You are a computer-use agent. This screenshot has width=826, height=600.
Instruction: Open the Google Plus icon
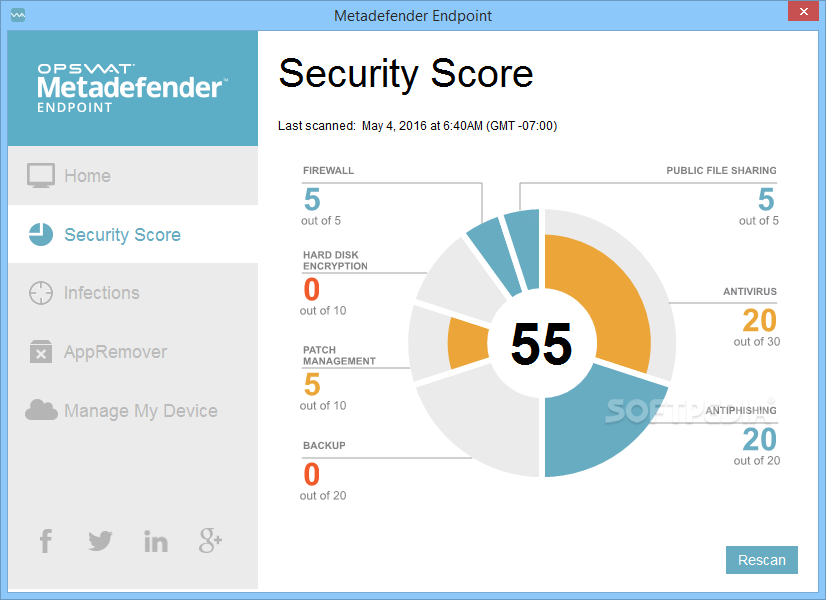(210, 541)
